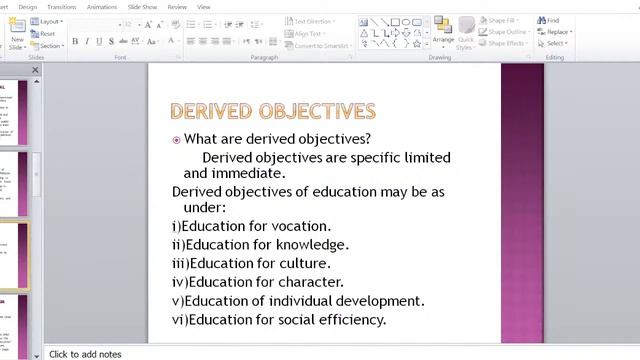Click the notes field 'Click to add notes'
The height and width of the screenshot is (360, 640).
pyautogui.click(x=85, y=354)
